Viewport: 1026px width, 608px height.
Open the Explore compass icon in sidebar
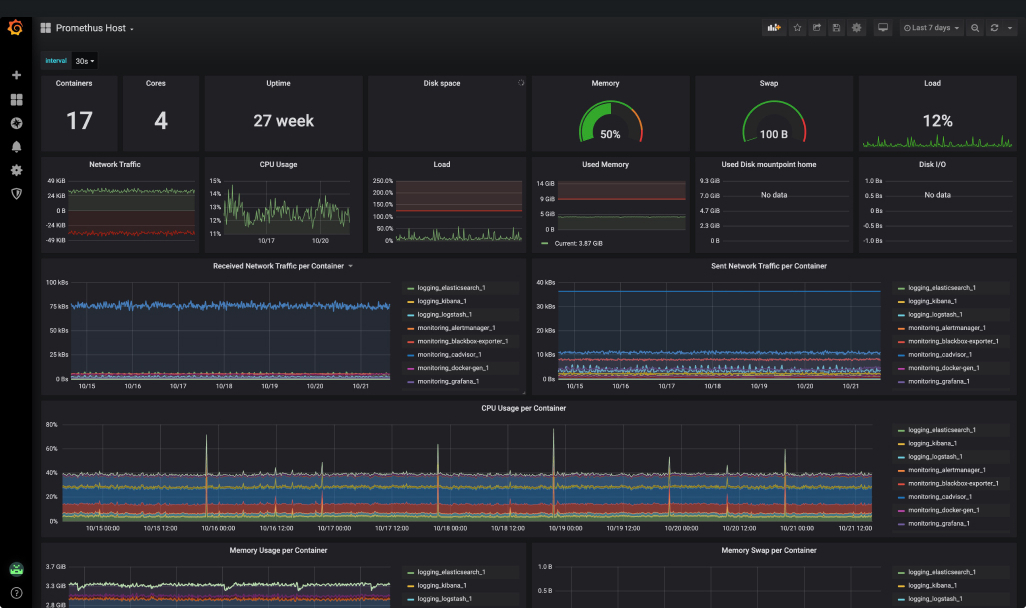(15, 122)
